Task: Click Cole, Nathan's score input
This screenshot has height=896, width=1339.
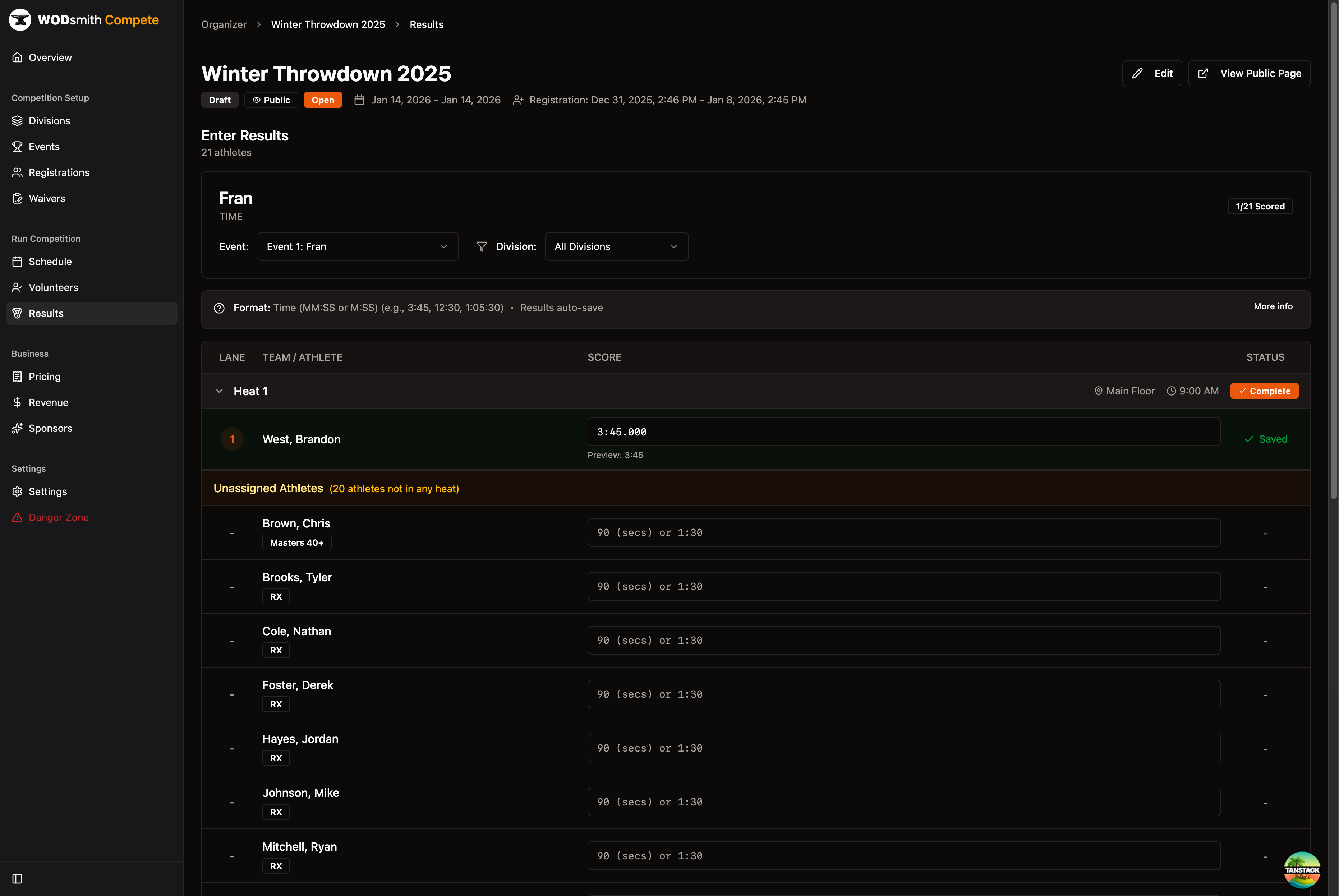Action: coord(903,640)
